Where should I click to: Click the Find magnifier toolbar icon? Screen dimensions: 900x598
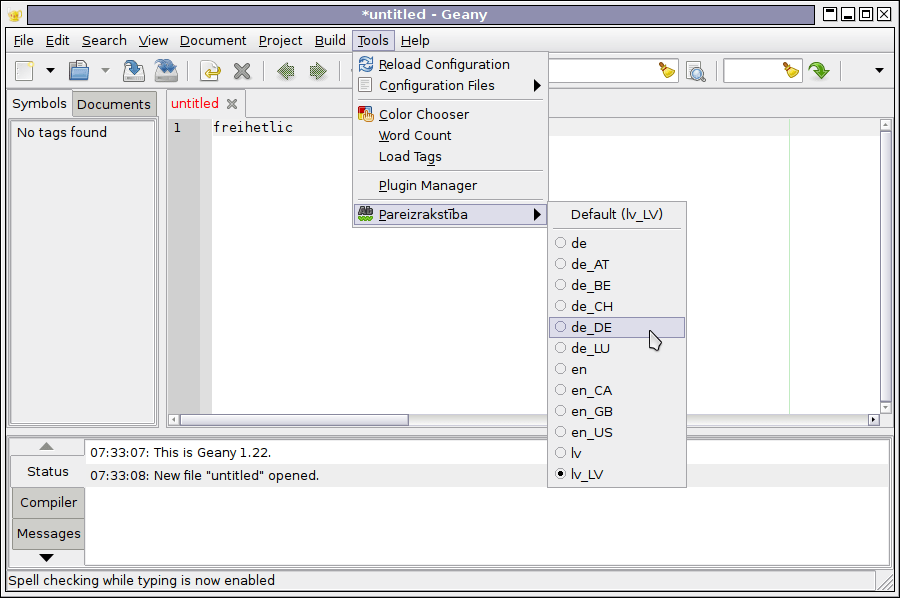pos(696,71)
